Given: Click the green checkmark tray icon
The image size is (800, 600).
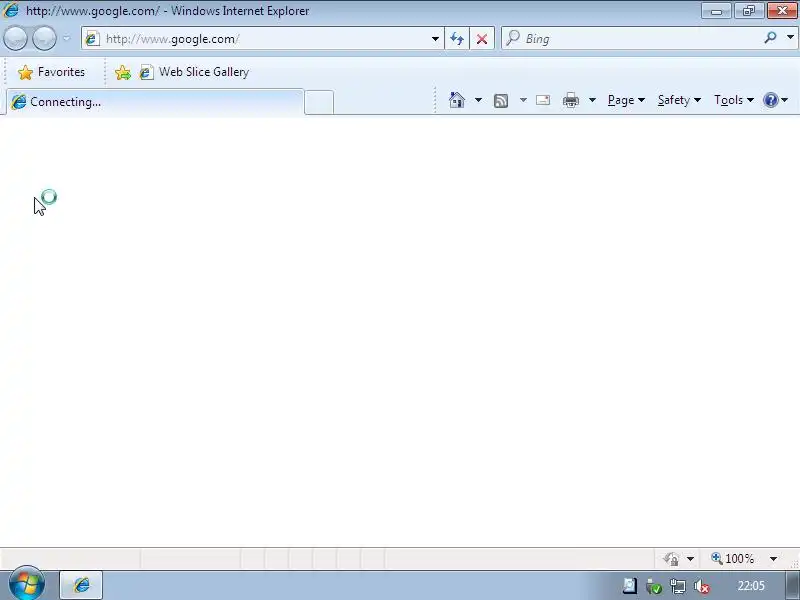Looking at the screenshot, I should pos(654,587).
